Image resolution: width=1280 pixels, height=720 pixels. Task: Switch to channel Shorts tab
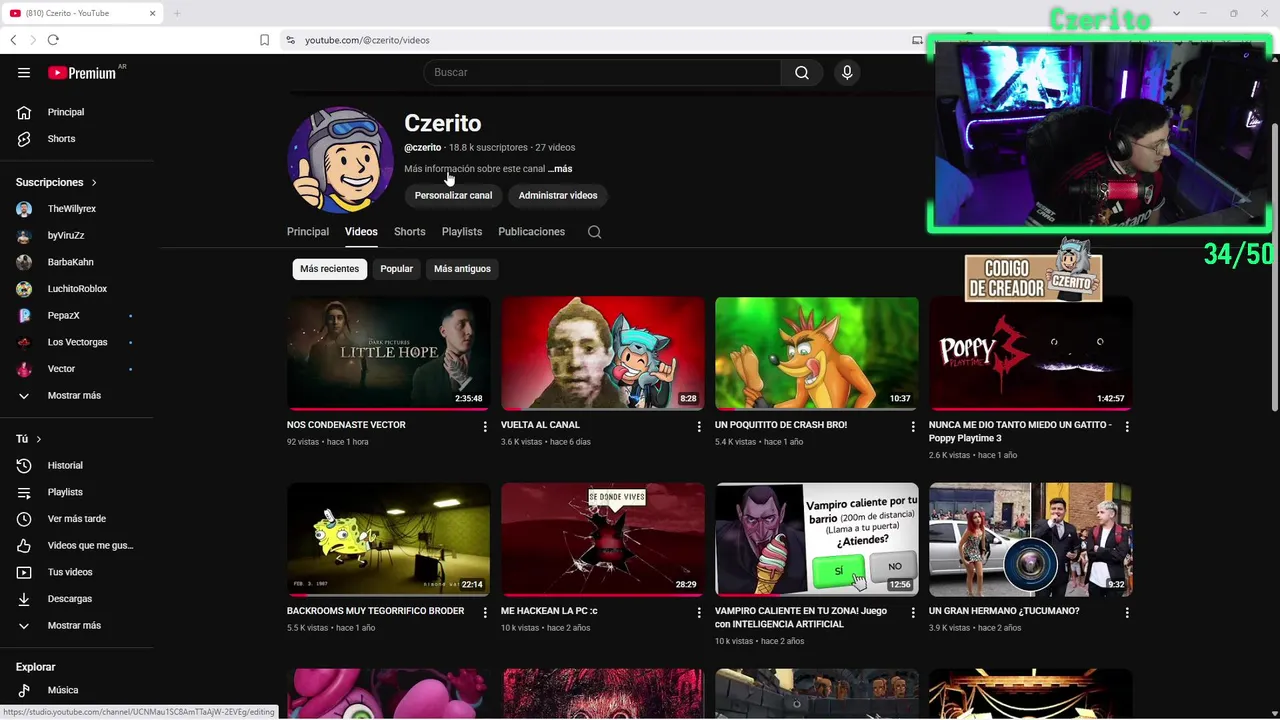[x=410, y=232]
